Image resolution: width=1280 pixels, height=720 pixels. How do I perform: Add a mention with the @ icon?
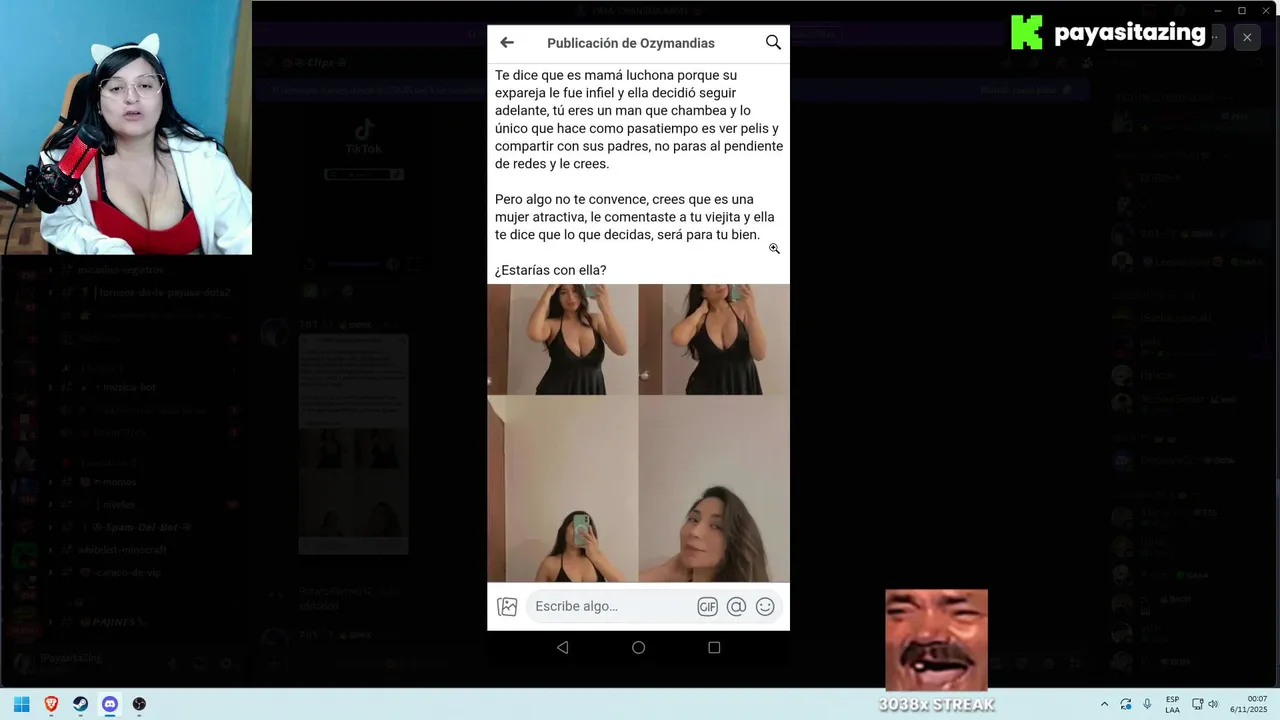pos(737,606)
